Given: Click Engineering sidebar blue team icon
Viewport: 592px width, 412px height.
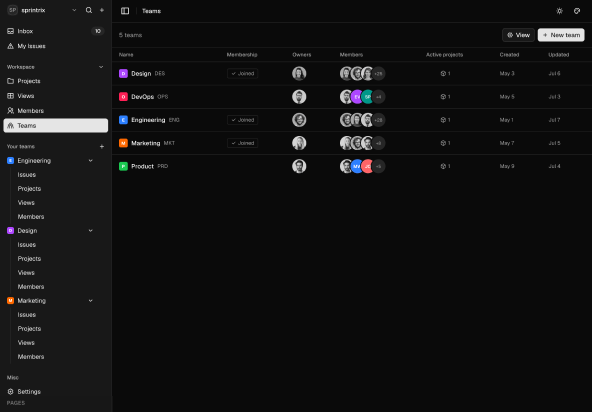Looking at the screenshot, I should (11, 160).
